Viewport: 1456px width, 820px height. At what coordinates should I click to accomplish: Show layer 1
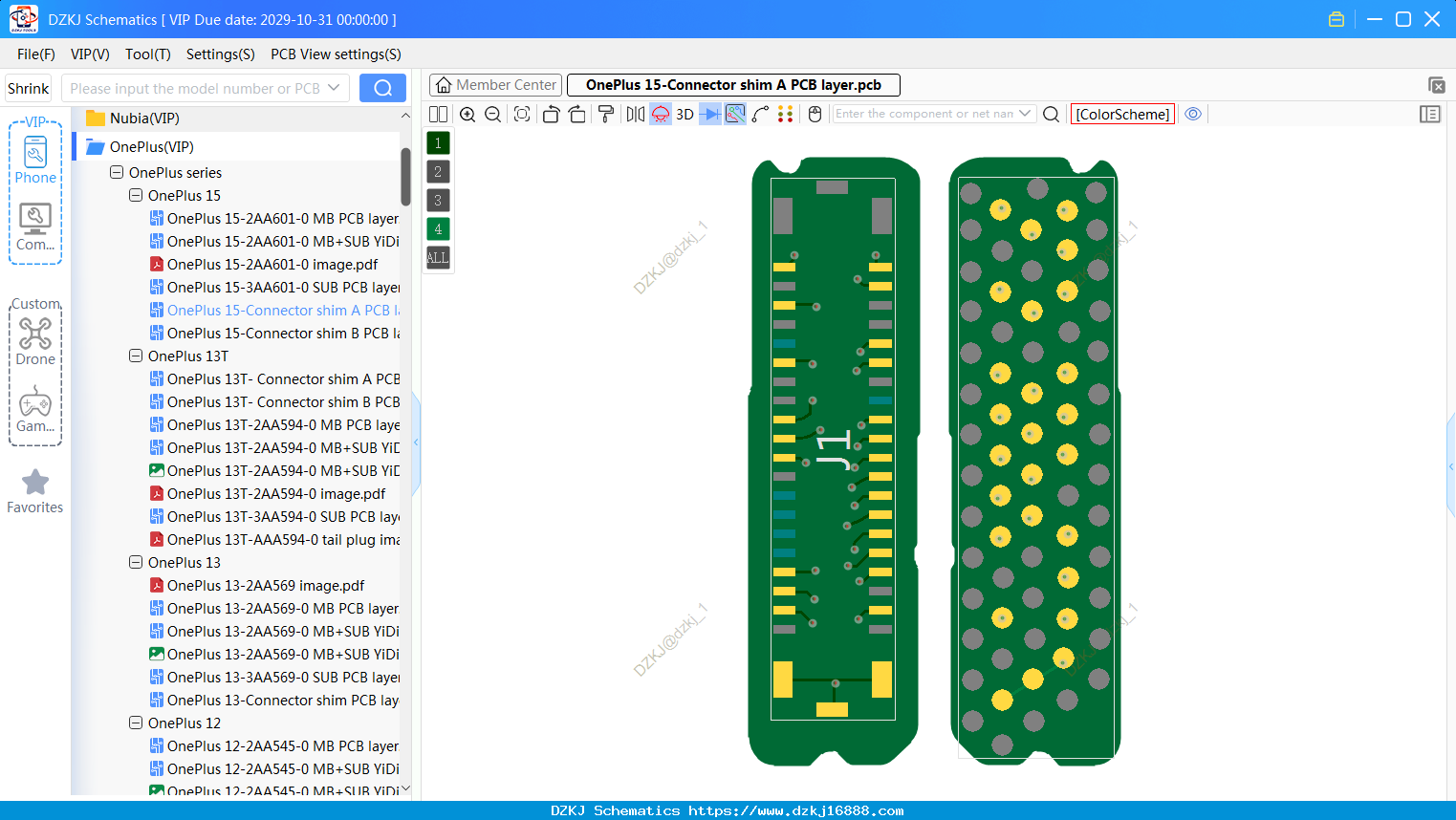tap(438, 142)
